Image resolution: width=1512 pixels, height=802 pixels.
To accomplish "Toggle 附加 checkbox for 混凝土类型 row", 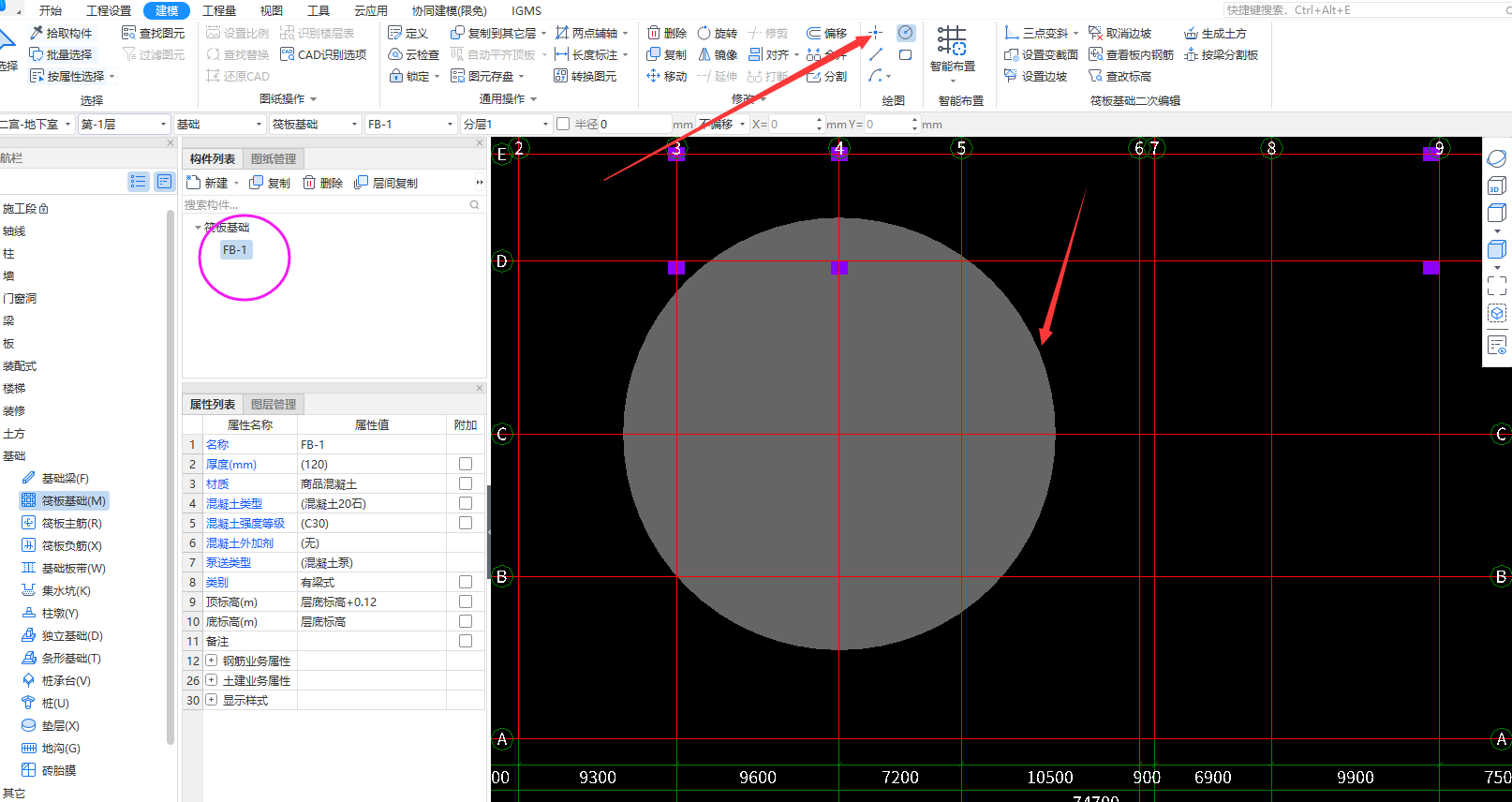I will coord(466,503).
